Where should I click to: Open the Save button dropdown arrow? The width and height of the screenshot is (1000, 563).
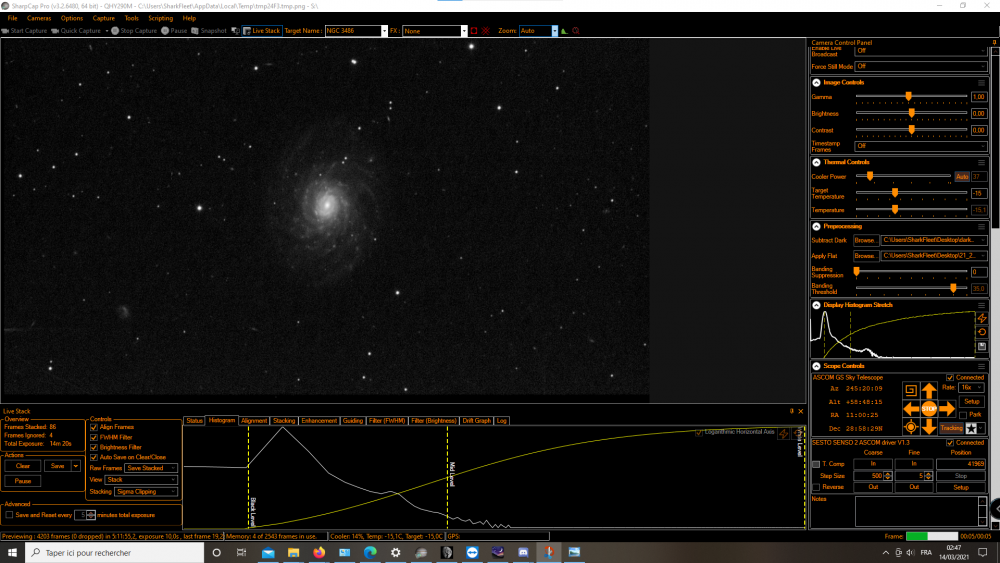(75, 466)
